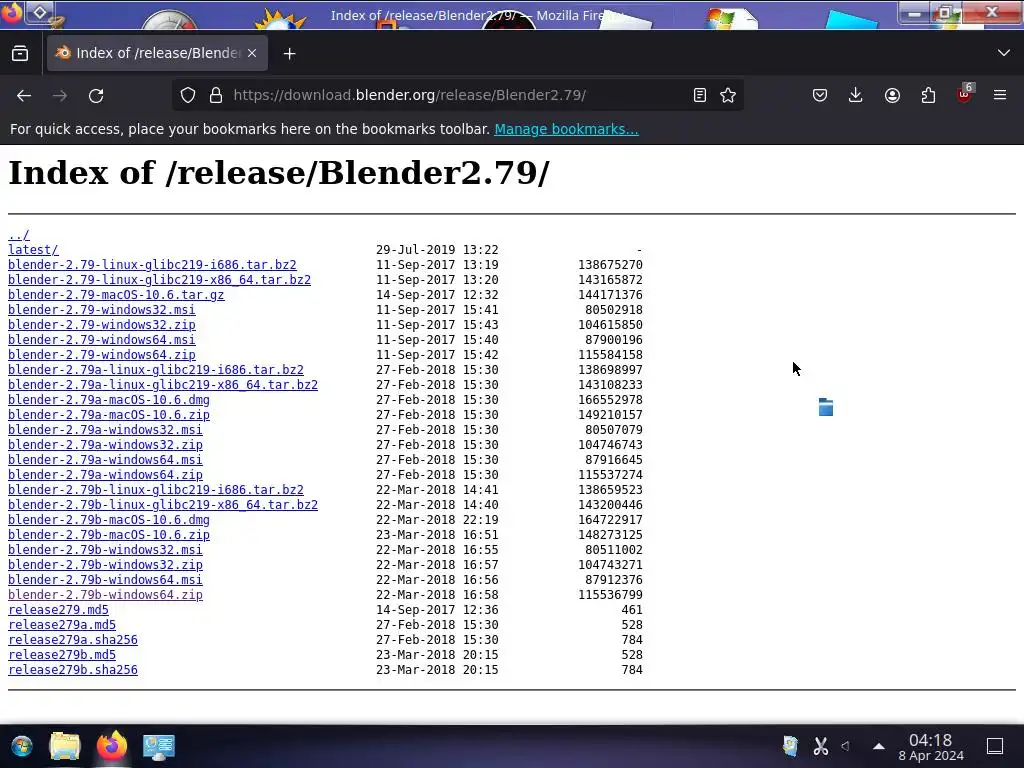Download blender-2.79b-linux-glibc219-i686.tar.bz2
The width and height of the screenshot is (1024, 768).
point(155,490)
